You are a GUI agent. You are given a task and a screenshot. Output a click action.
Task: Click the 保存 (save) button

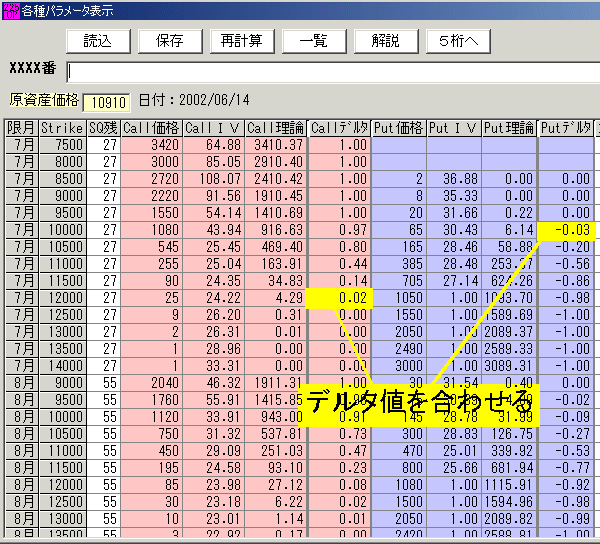tap(170, 41)
